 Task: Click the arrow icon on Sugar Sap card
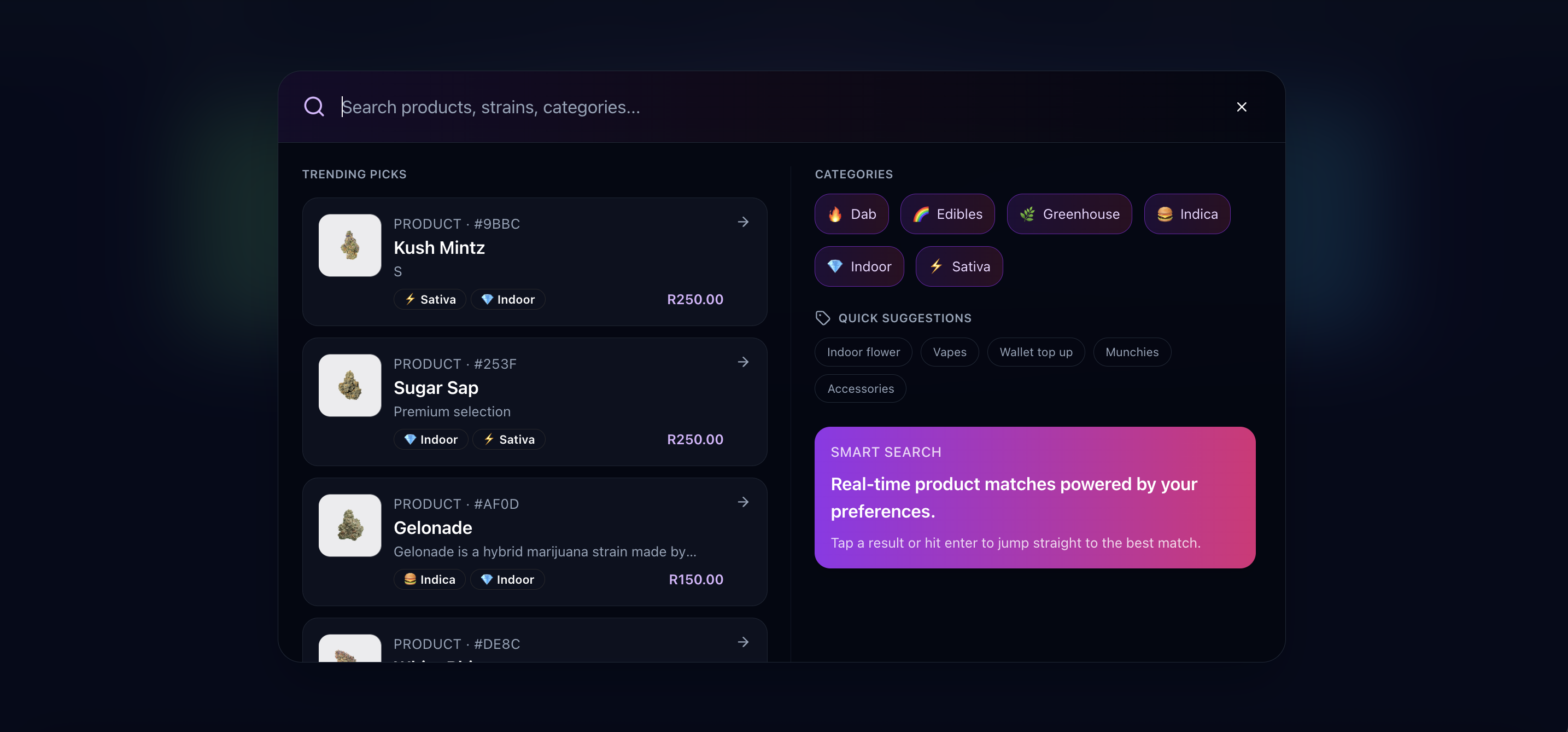pos(742,362)
